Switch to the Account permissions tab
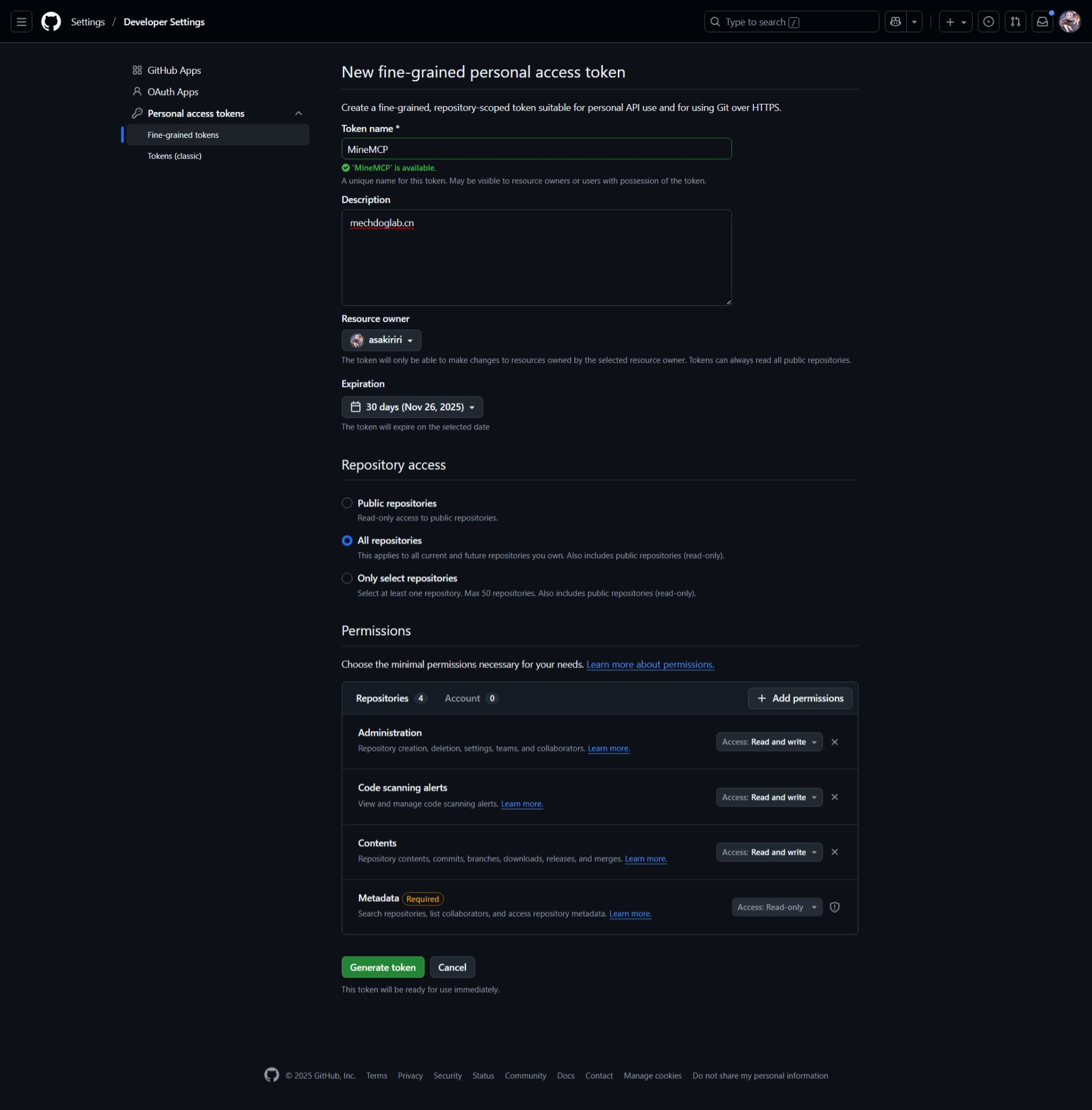The width and height of the screenshot is (1092, 1110). (470, 698)
